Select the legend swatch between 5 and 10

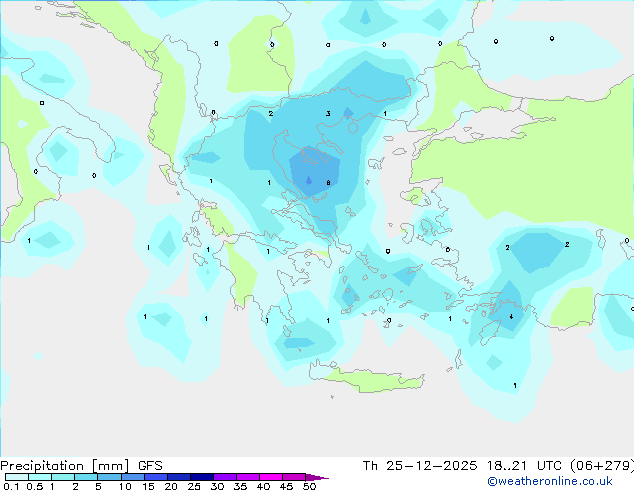[x=109, y=477]
